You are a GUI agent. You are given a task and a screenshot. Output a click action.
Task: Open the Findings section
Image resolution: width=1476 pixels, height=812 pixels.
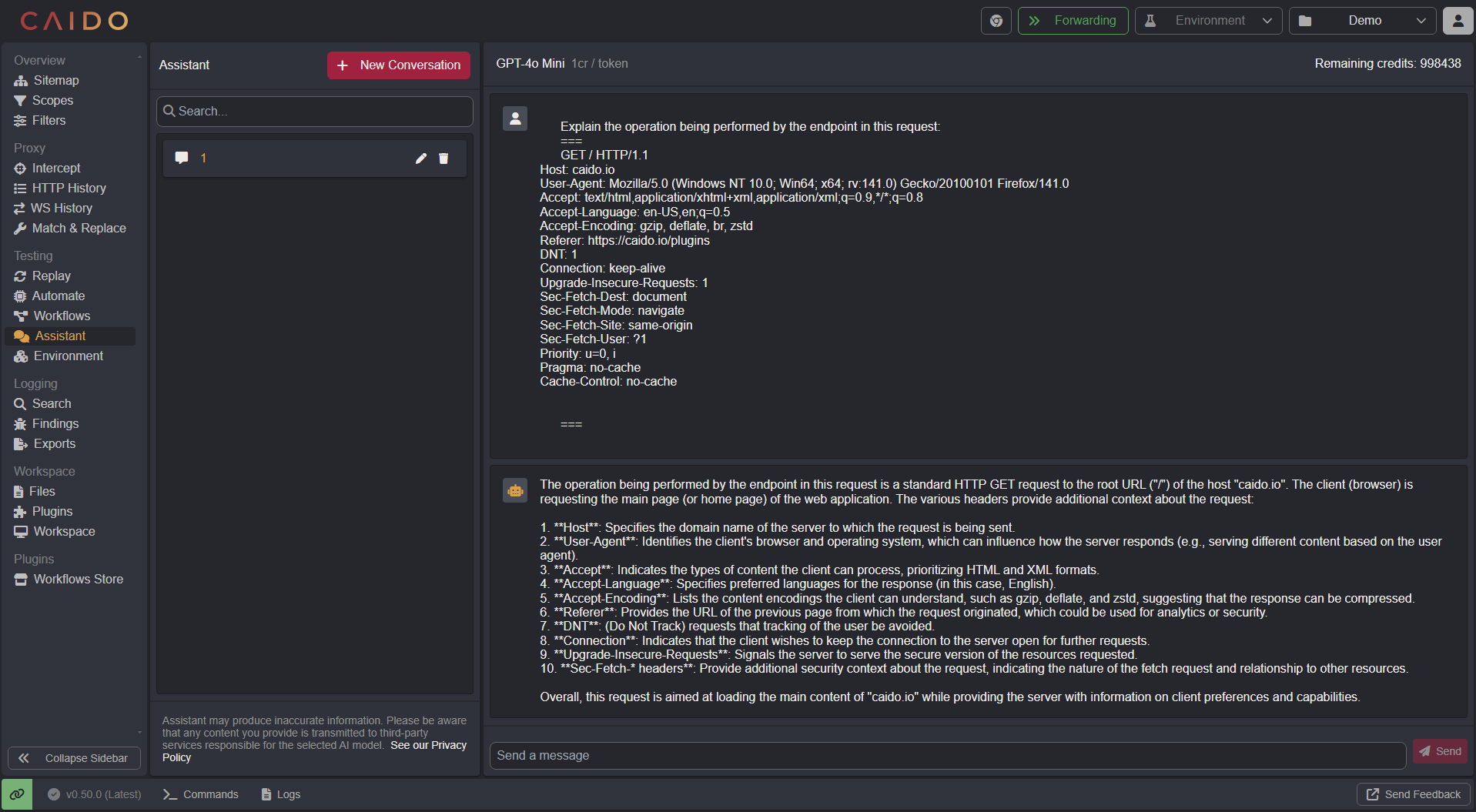(x=55, y=423)
